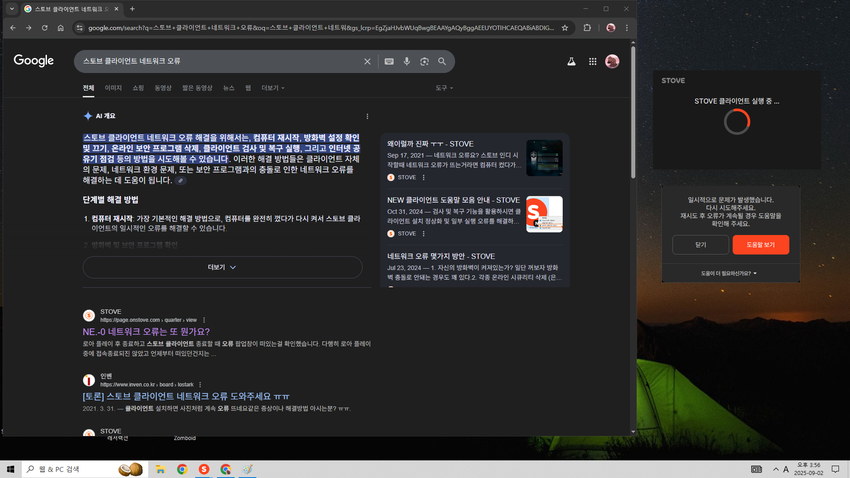Start voice search with microphone

pyautogui.click(x=407, y=61)
